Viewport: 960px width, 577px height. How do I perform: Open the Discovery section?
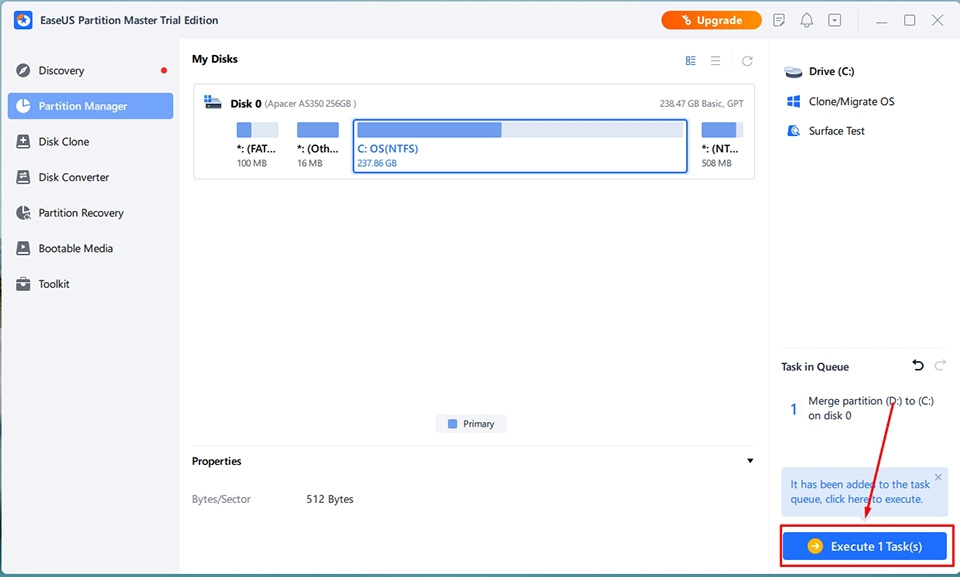coord(91,70)
